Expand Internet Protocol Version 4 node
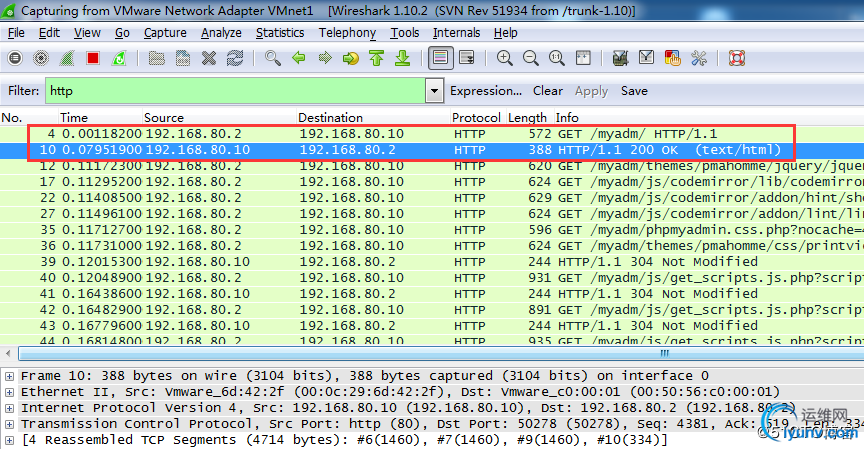The width and height of the screenshot is (864, 449). click(9, 408)
